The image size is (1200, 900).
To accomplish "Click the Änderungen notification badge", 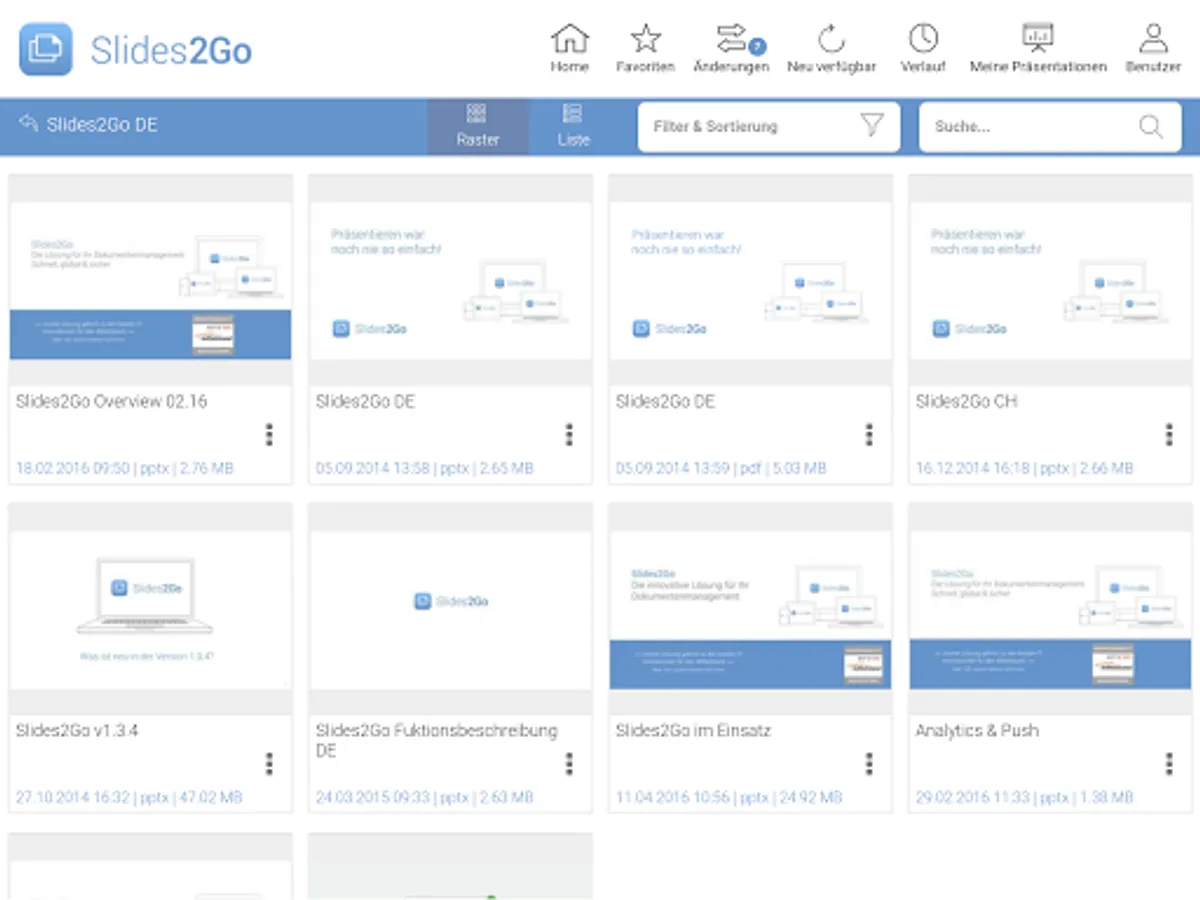I will click(x=757, y=46).
